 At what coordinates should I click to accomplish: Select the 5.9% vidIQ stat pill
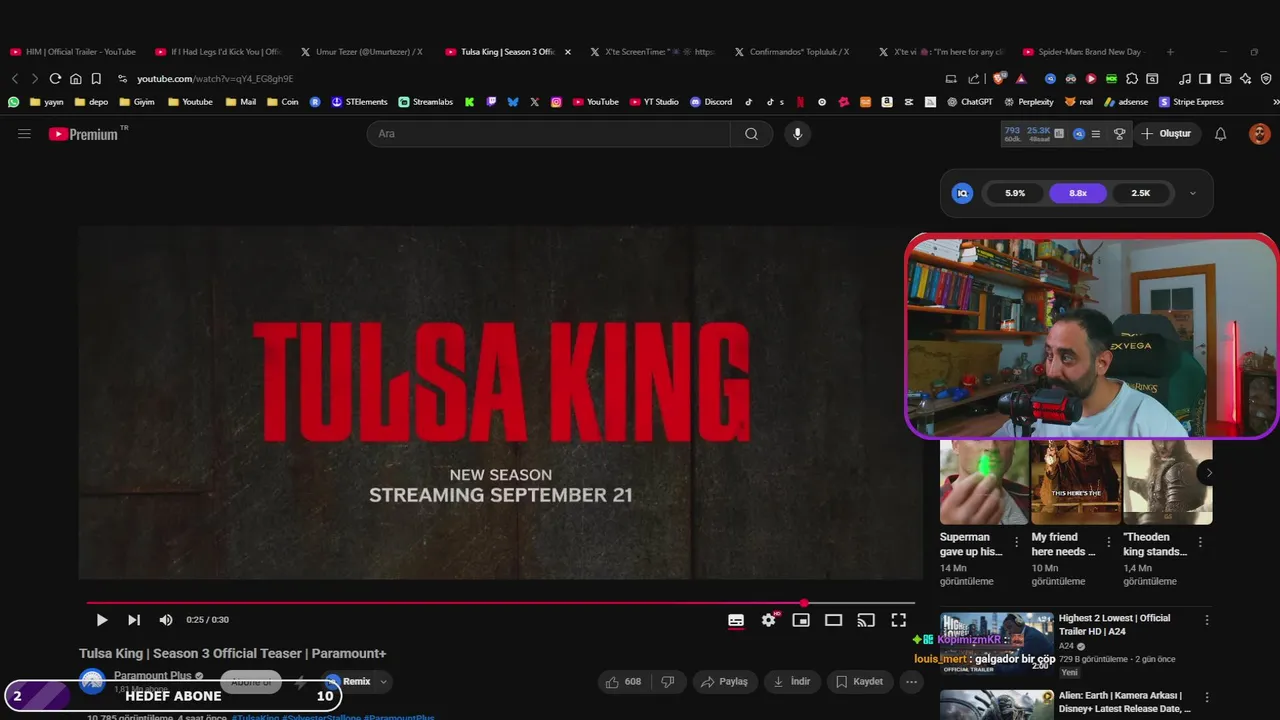[x=1015, y=193]
